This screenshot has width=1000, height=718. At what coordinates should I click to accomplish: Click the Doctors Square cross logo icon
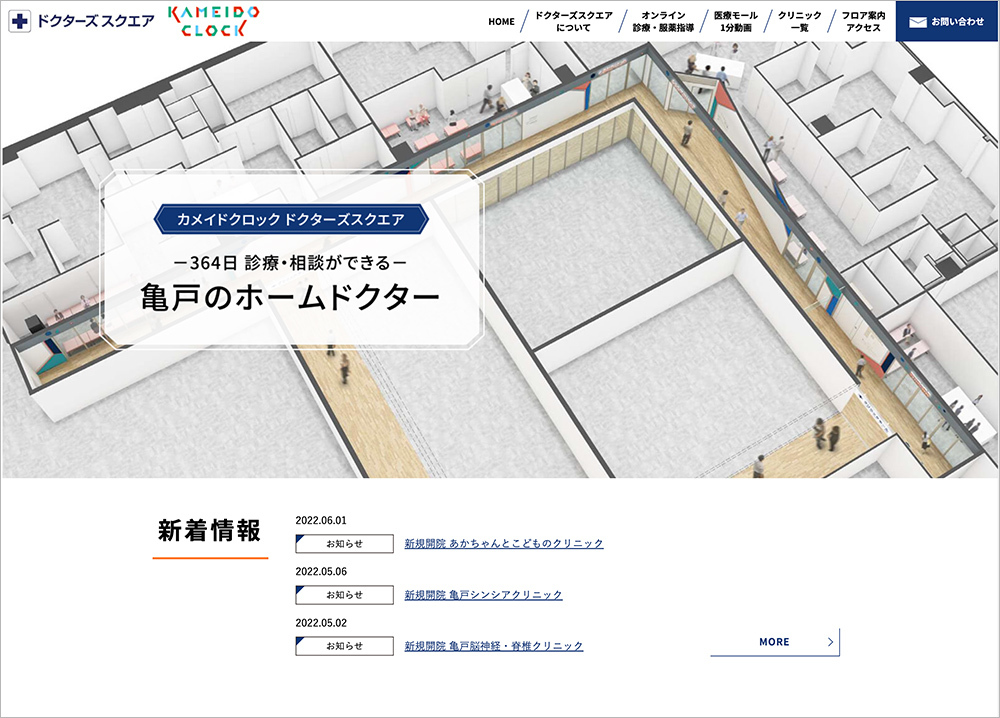tap(20, 21)
